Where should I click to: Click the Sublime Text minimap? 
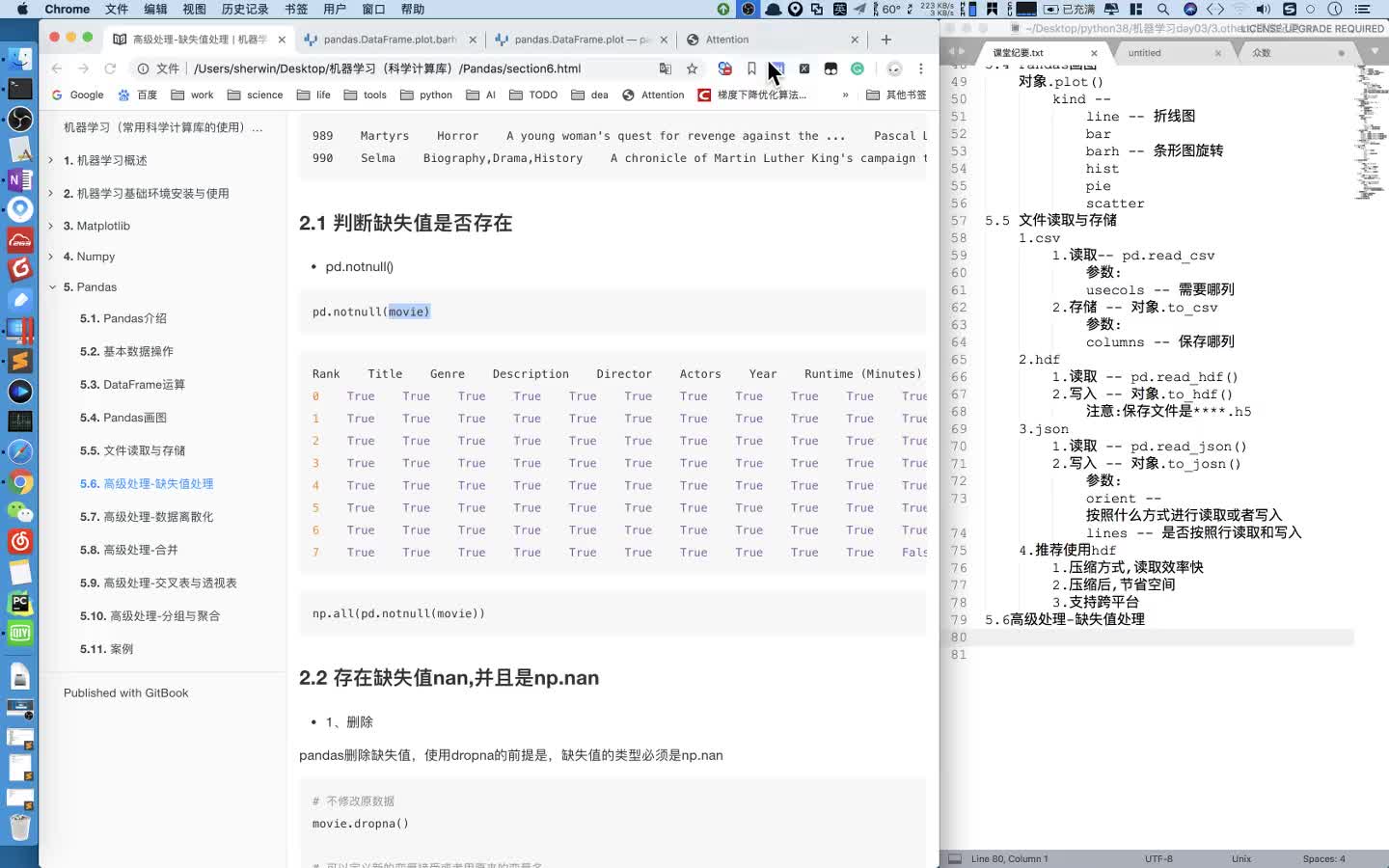[1371, 132]
